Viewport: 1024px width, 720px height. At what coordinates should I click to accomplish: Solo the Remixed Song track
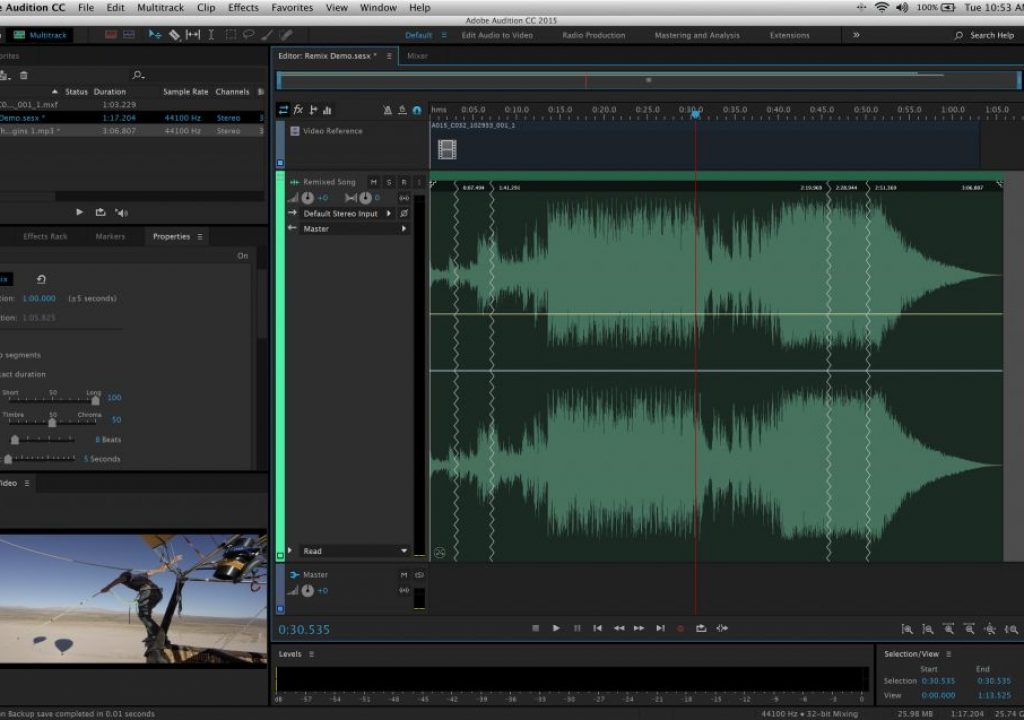click(x=389, y=182)
